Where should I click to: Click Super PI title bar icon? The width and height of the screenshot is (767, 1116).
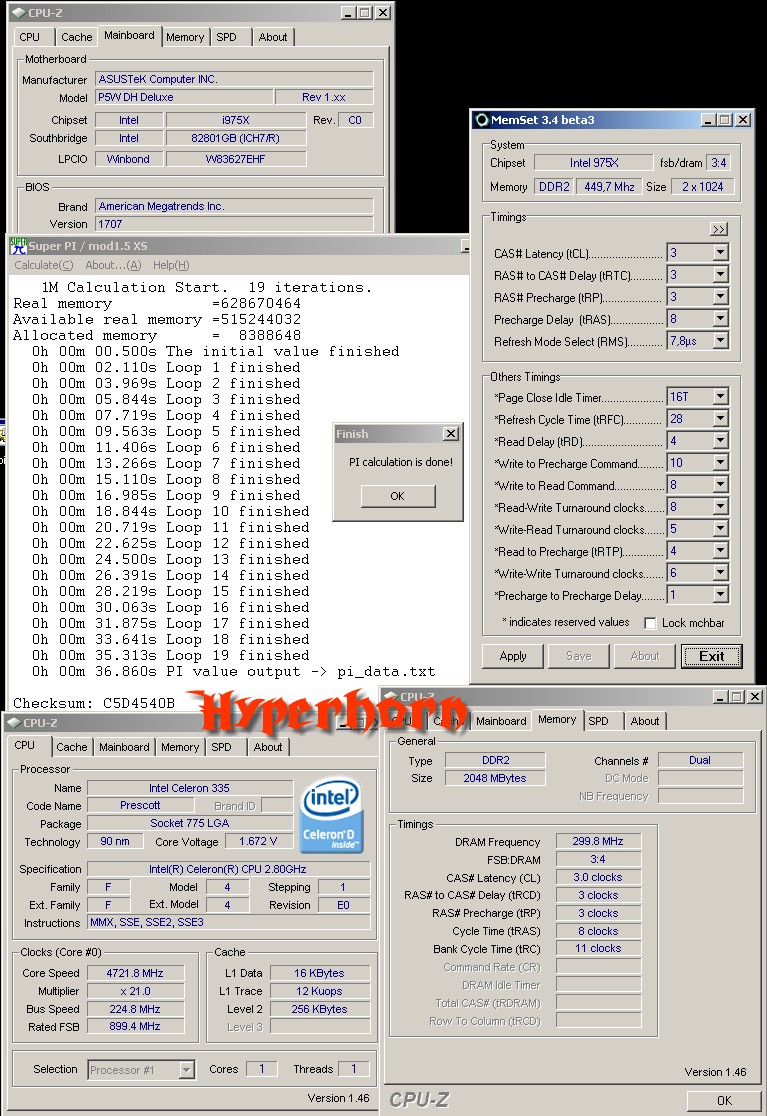click(x=18, y=246)
